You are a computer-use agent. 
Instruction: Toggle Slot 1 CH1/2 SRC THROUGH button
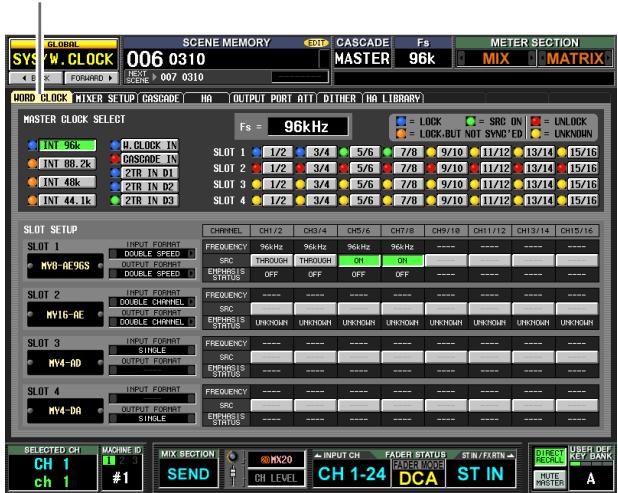coord(272,260)
